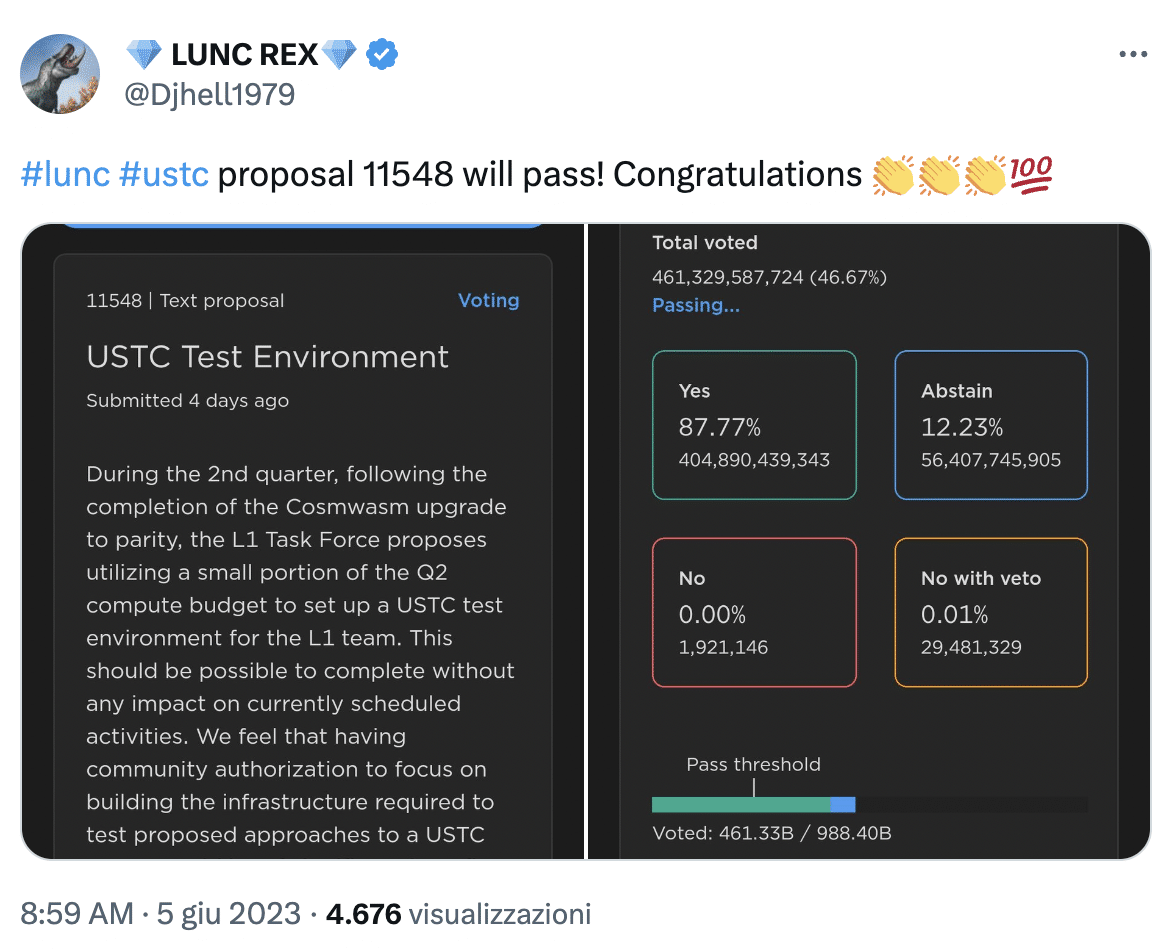Click the voting progress bar
Image resolution: width=1162 pixels, height=952 pixels.
click(x=870, y=804)
